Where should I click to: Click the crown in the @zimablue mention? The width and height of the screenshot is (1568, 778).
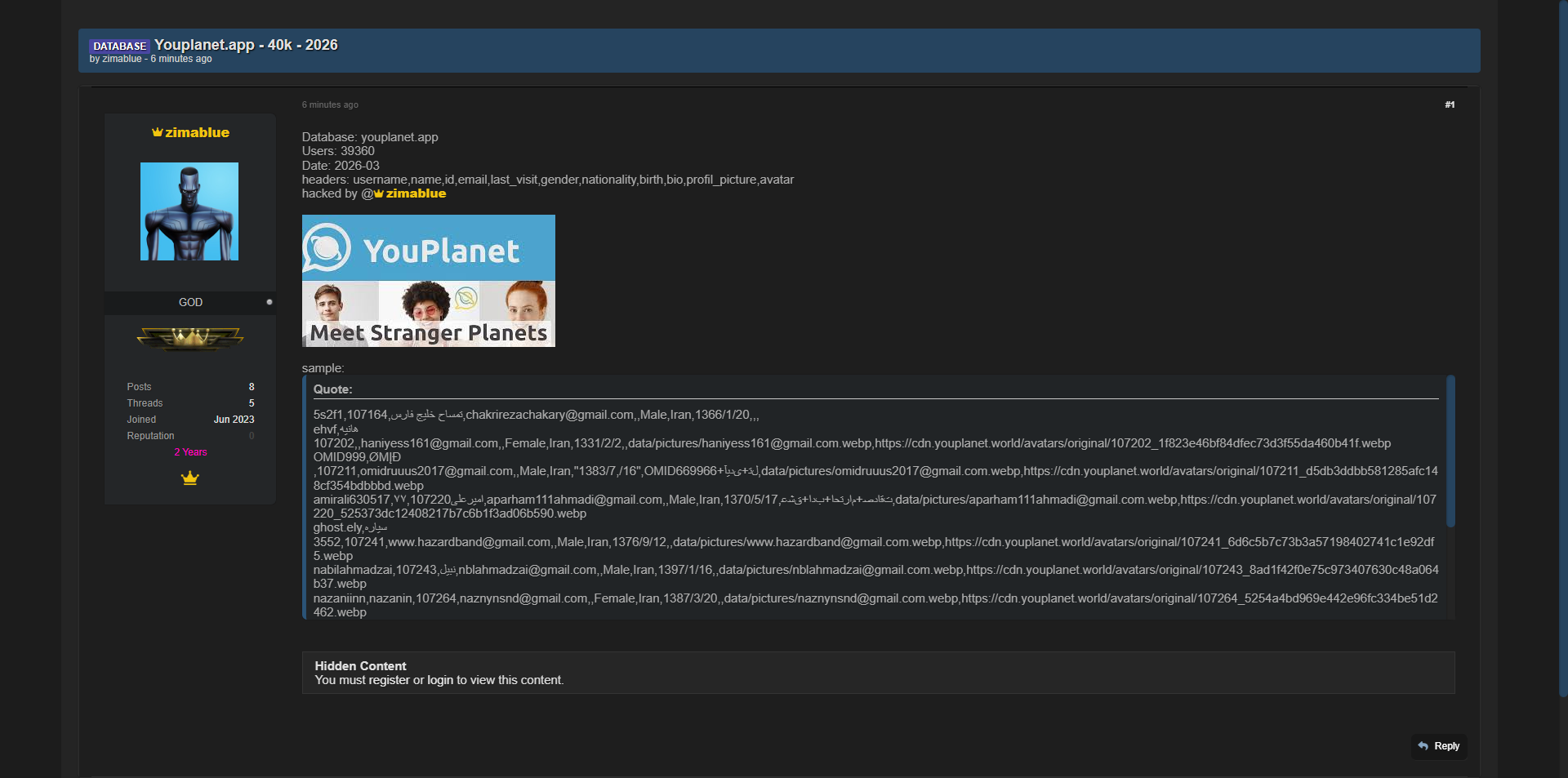coord(379,193)
